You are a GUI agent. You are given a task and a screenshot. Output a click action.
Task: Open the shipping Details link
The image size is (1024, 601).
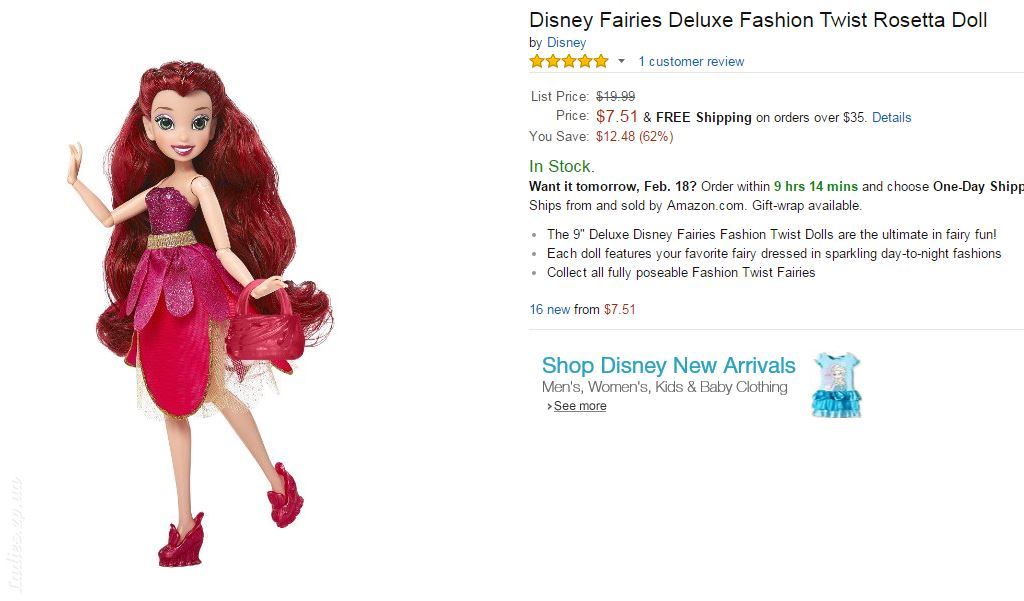coord(891,118)
